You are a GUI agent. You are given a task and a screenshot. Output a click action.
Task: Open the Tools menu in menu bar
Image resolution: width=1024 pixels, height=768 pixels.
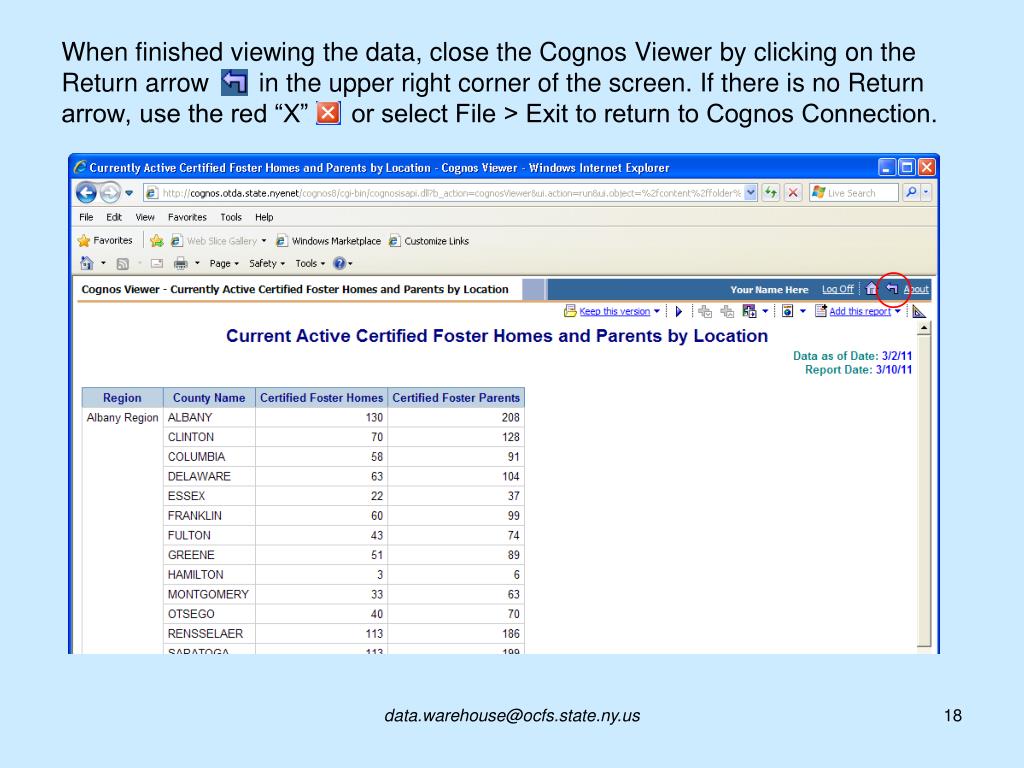231,217
